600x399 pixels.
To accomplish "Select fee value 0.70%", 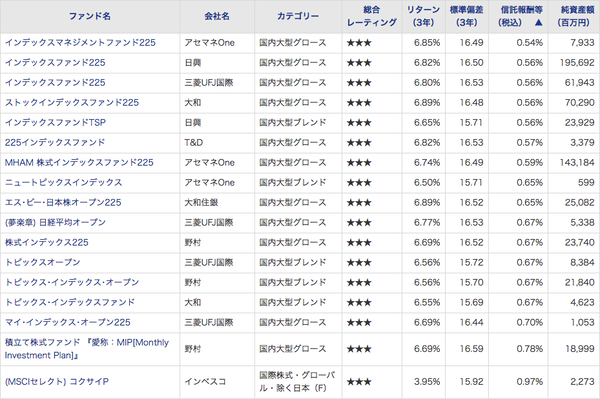I will click(x=530, y=322).
